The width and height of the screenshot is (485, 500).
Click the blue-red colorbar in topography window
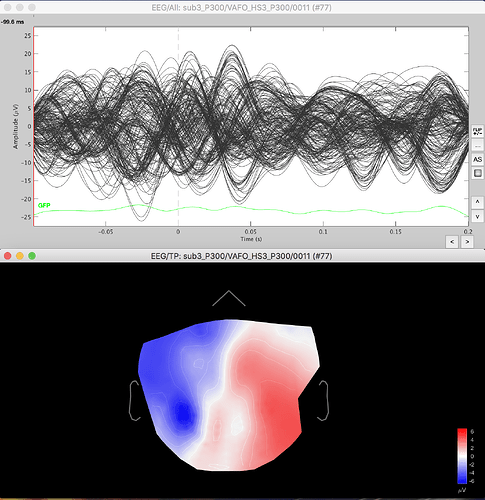[462, 456]
